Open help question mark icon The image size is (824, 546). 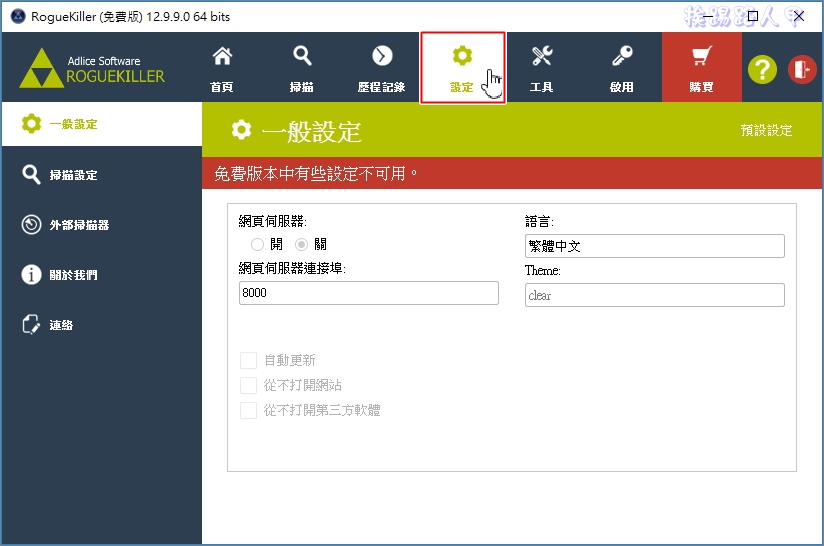click(x=762, y=69)
